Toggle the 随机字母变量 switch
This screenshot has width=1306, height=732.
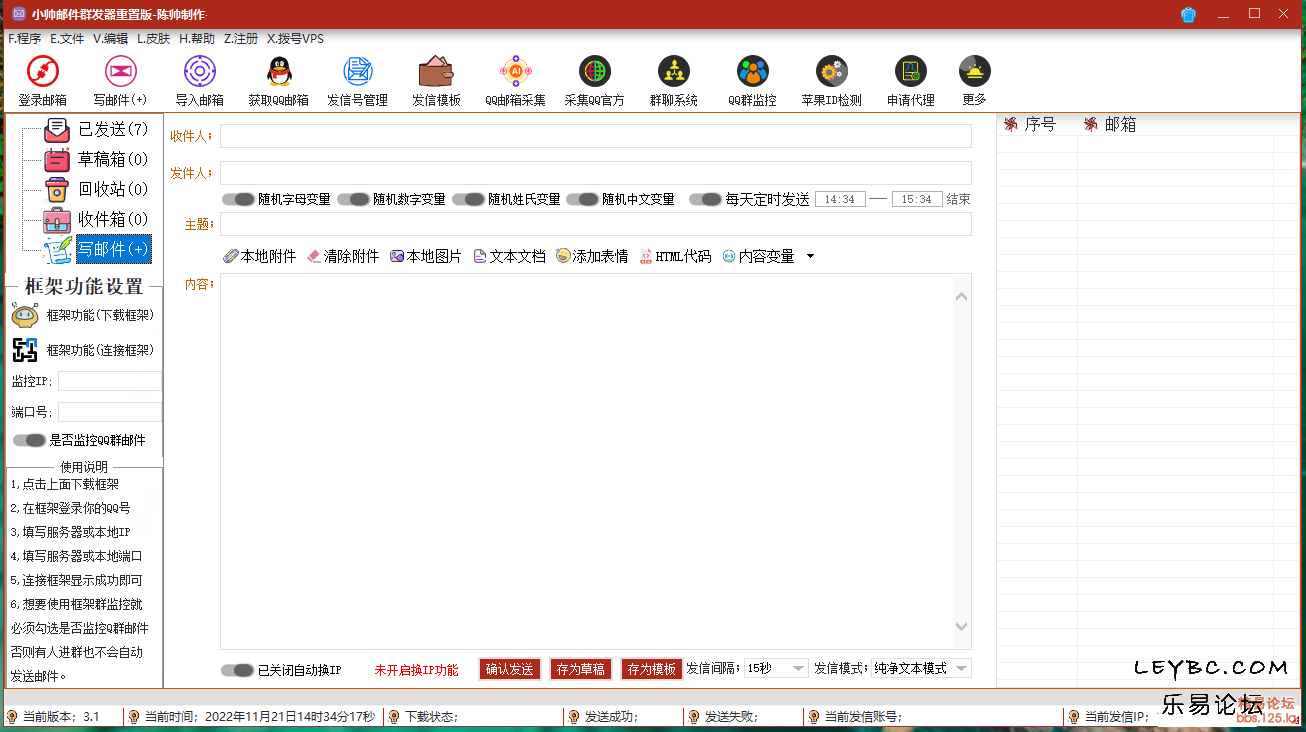(238, 199)
